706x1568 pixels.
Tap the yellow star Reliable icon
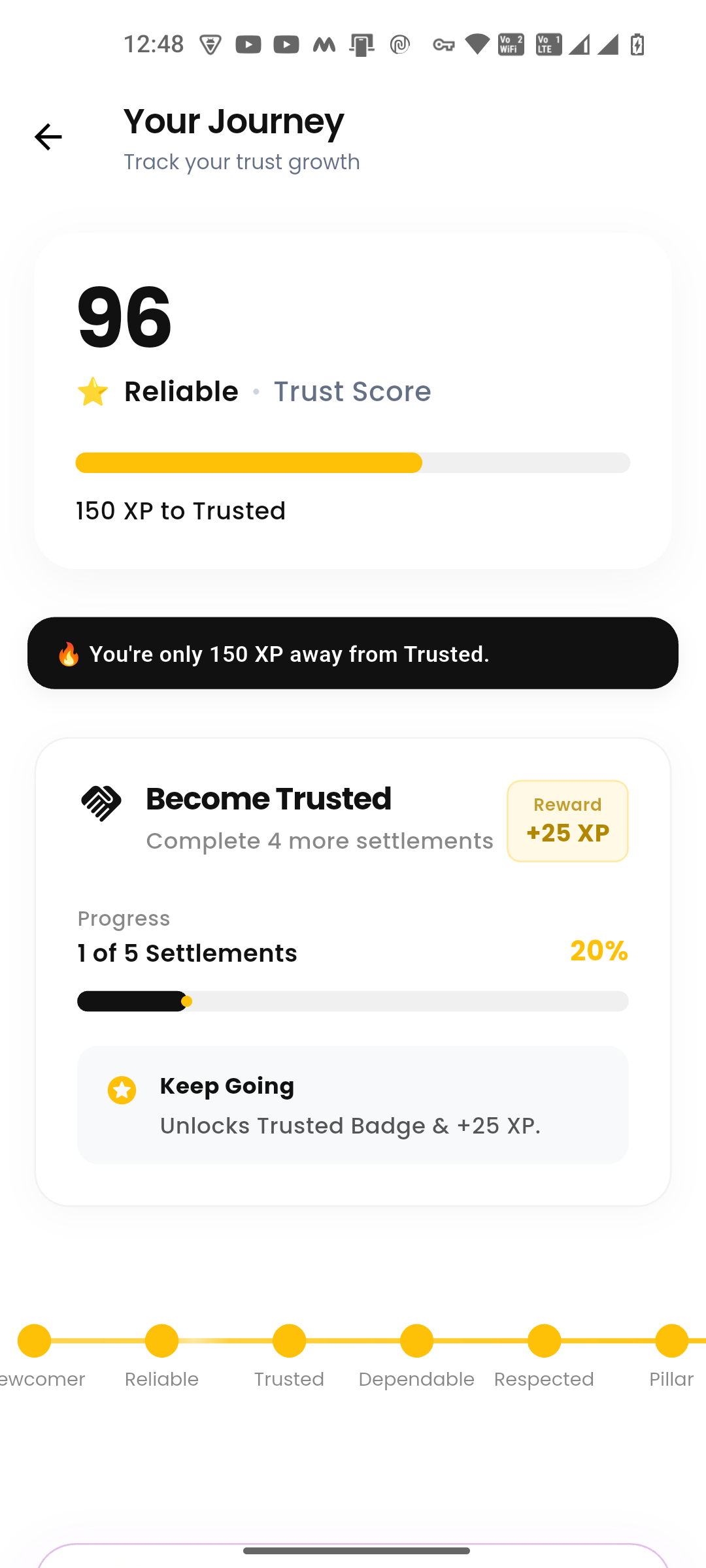point(92,391)
